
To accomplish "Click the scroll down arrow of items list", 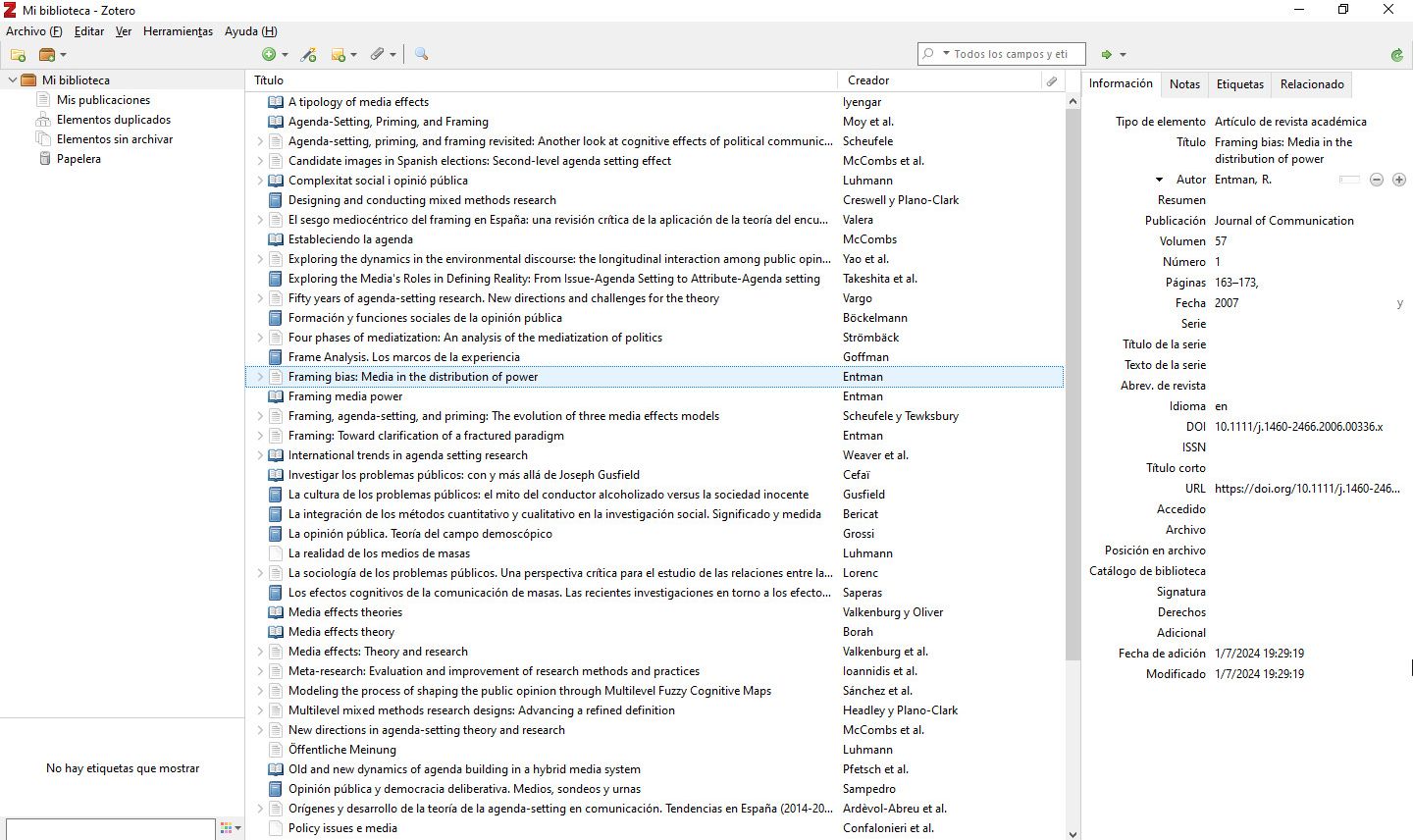I will click(x=1072, y=833).
